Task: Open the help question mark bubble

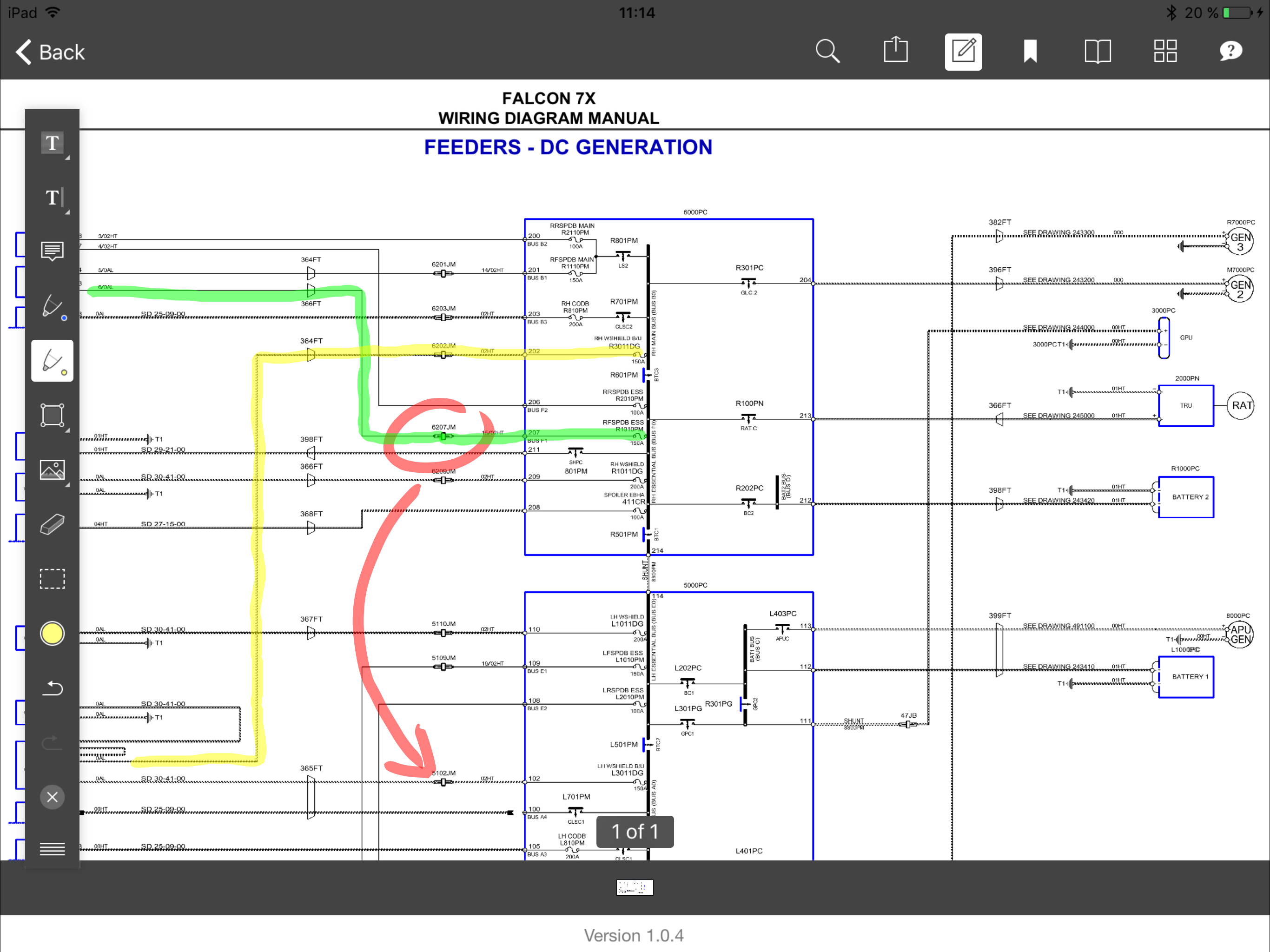Action: pos(1230,52)
